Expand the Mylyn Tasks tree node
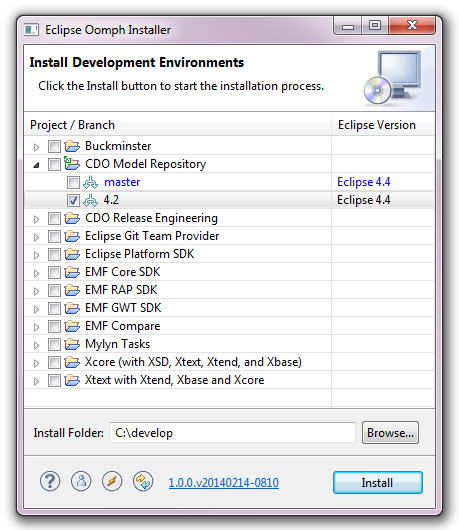This screenshot has width=459, height=530. pyautogui.click(x=37, y=345)
